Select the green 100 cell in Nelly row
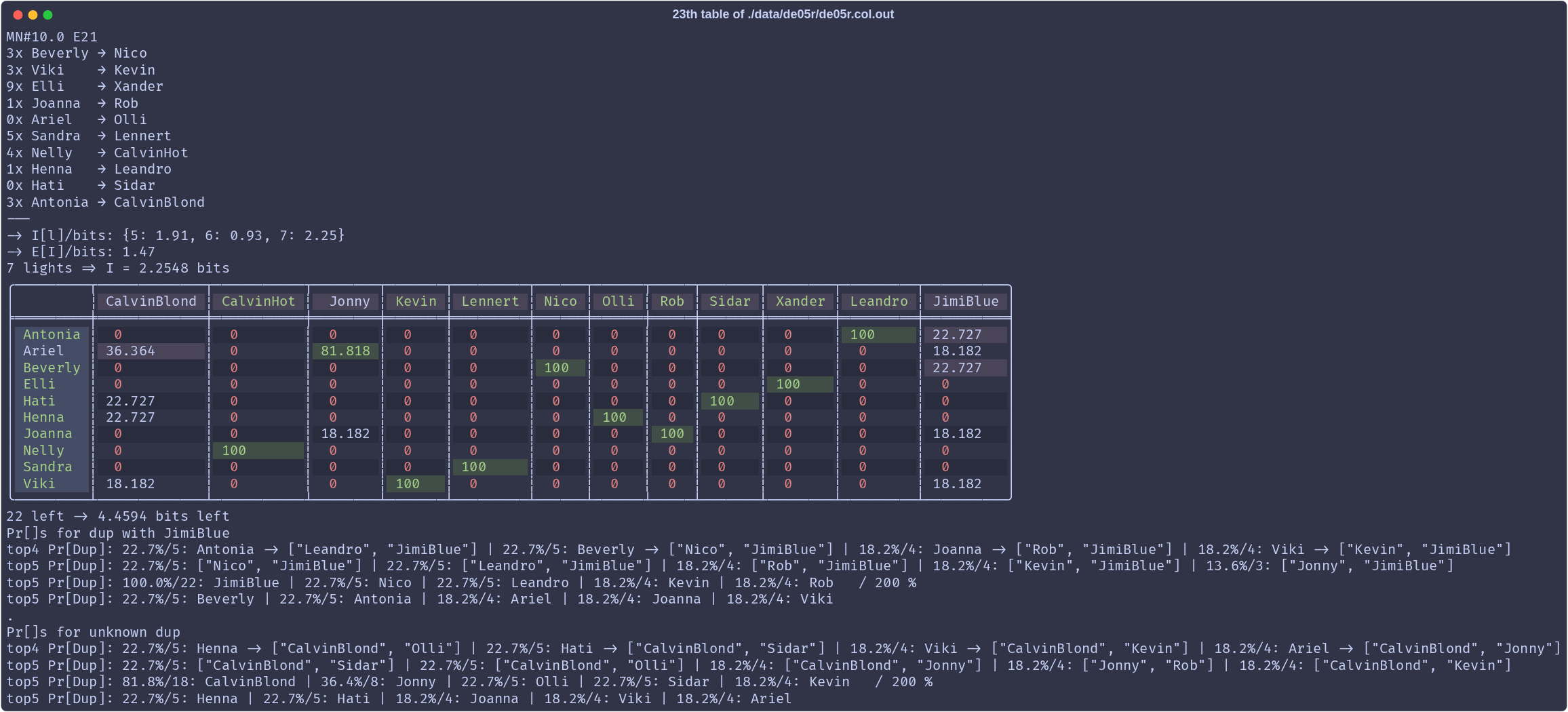This screenshot has height=712, width=1568. click(234, 450)
